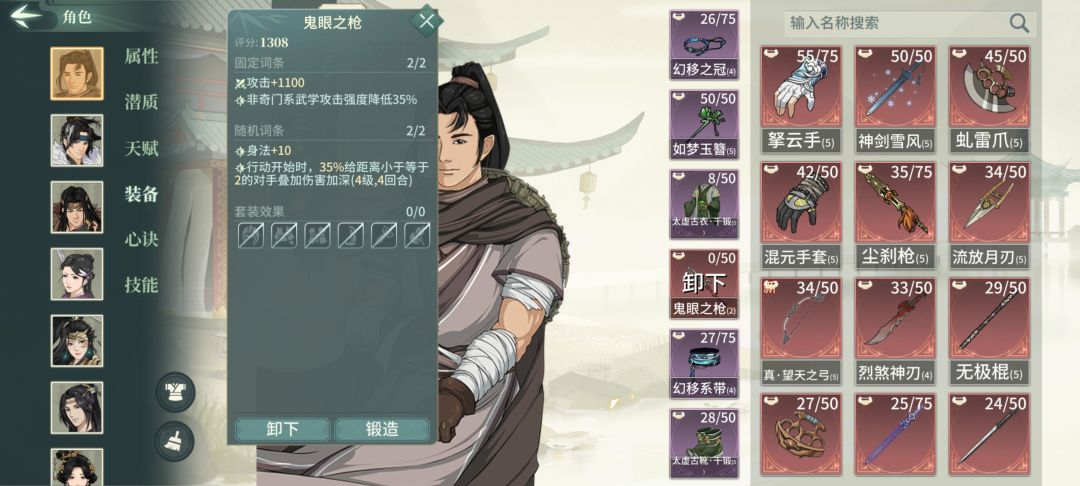Close the 鬼眼之枪 detail panel
The width and height of the screenshot is (1080, 486).
426,21
